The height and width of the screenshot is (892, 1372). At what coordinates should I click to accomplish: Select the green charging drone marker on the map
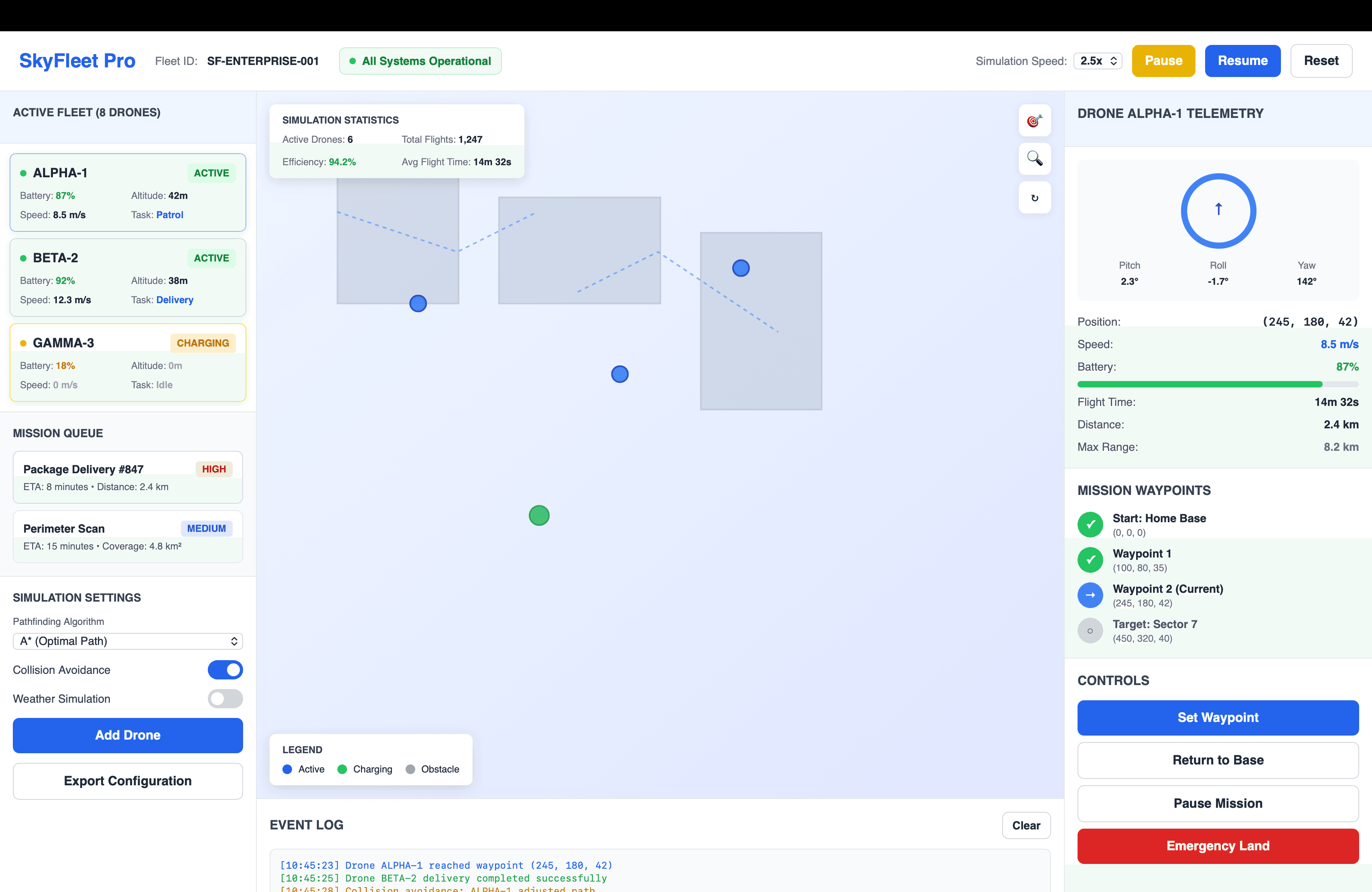pos(539,515)
